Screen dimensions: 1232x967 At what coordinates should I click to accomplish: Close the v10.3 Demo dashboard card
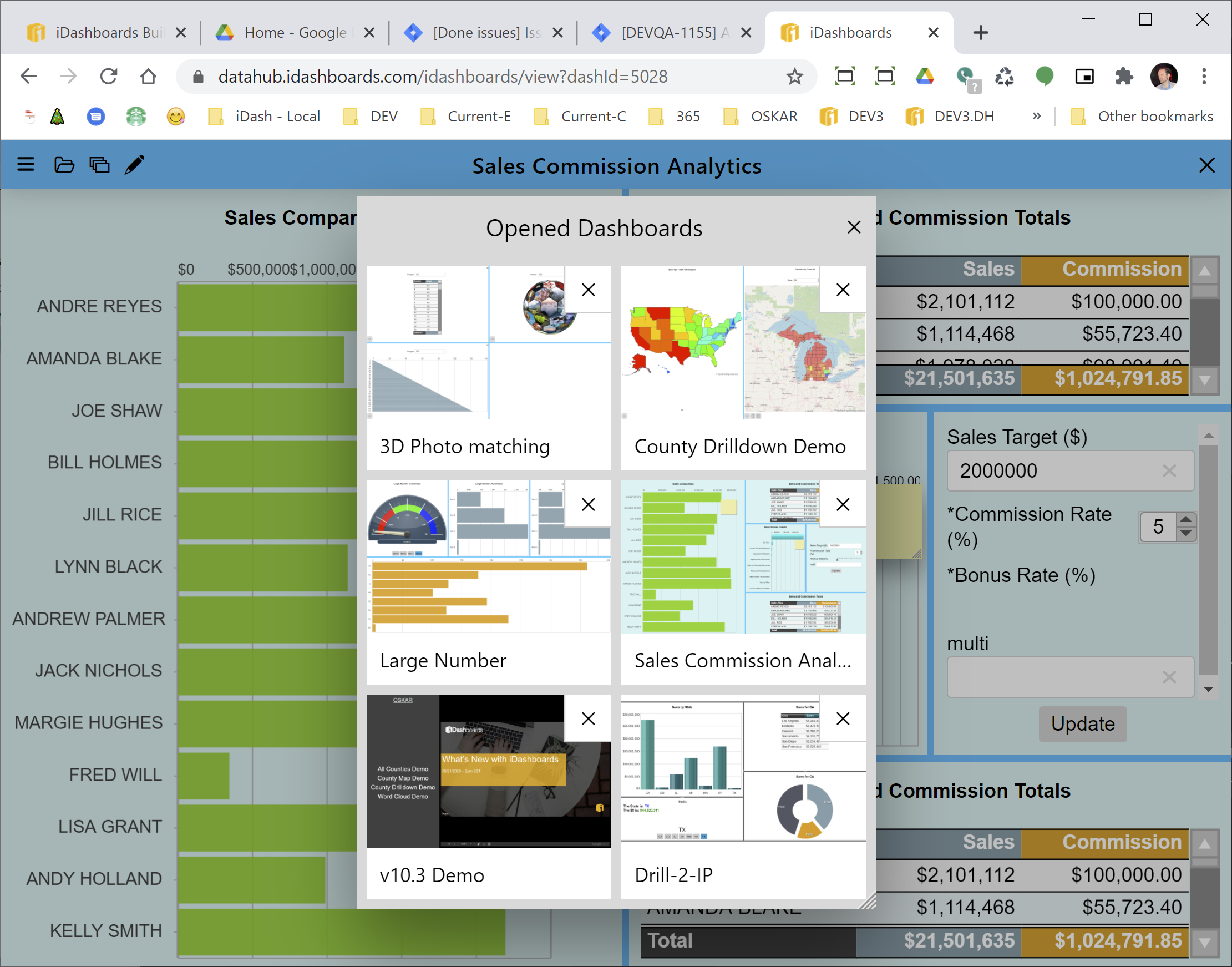click(588, 718)
